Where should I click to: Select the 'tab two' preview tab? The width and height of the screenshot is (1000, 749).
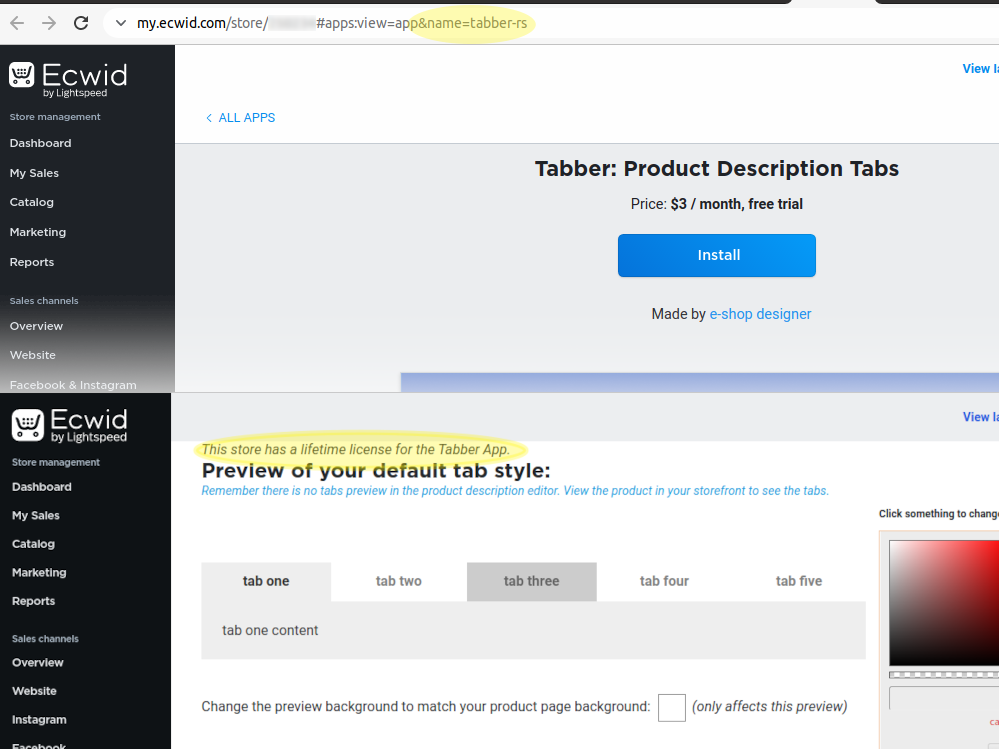(399, 581)
